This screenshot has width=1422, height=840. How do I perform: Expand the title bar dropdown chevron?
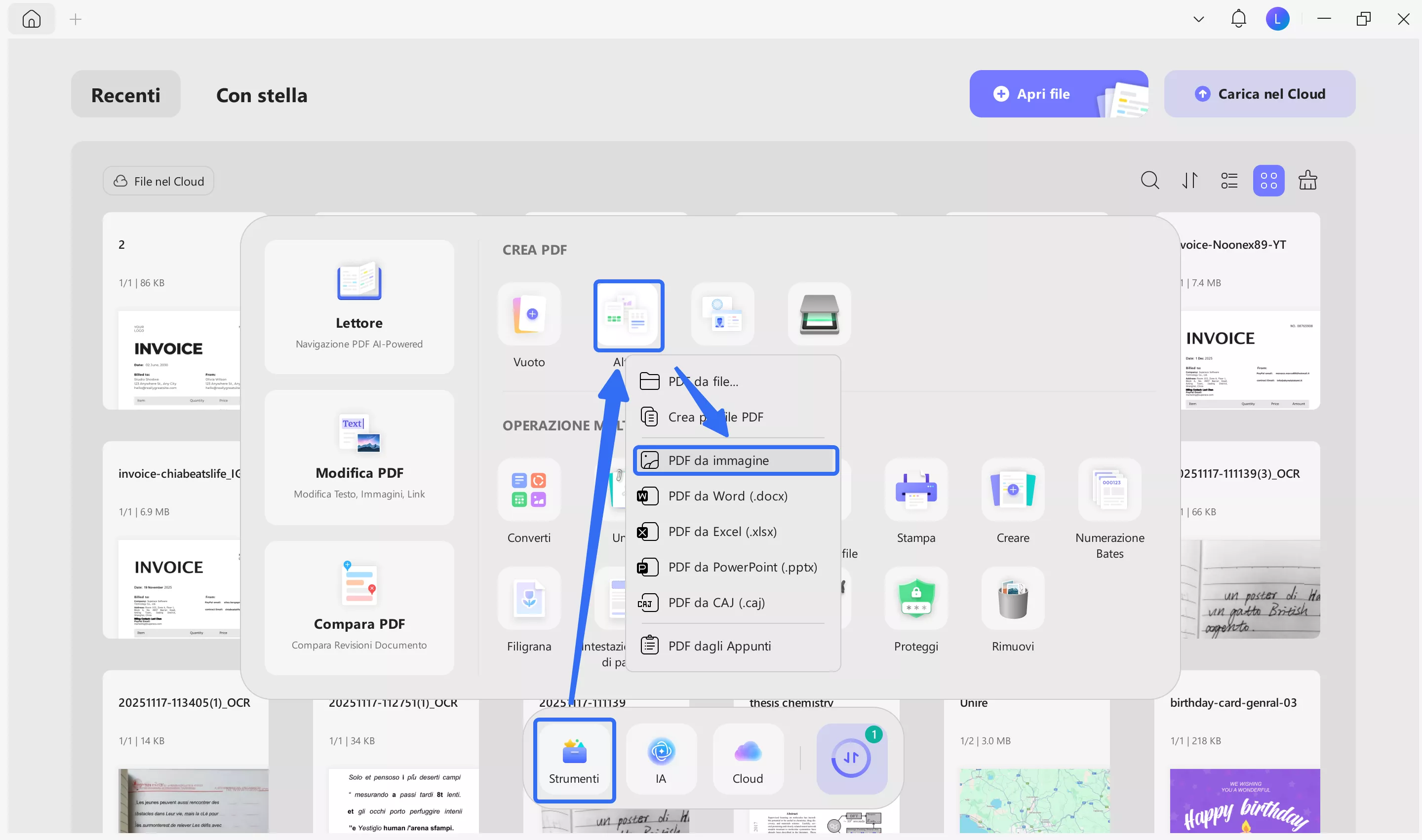pos(1198,19)
